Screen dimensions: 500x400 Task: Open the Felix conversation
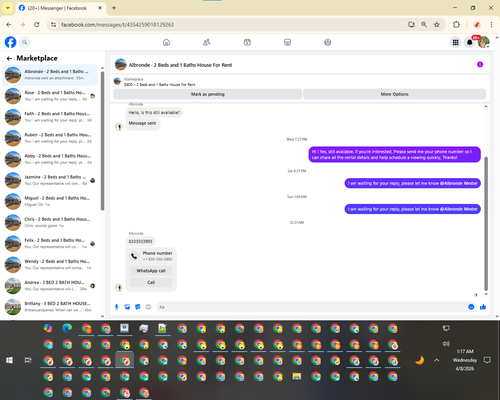(x=50, y=244)
